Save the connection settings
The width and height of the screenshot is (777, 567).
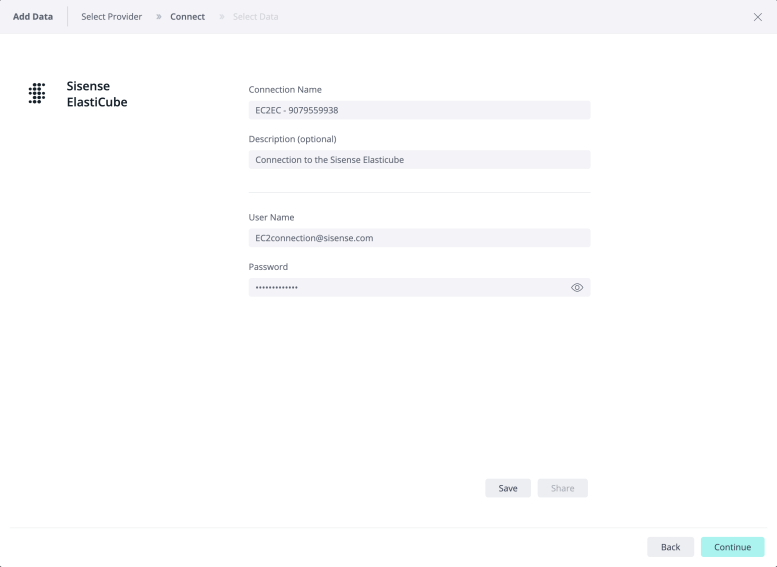point(508,488)
